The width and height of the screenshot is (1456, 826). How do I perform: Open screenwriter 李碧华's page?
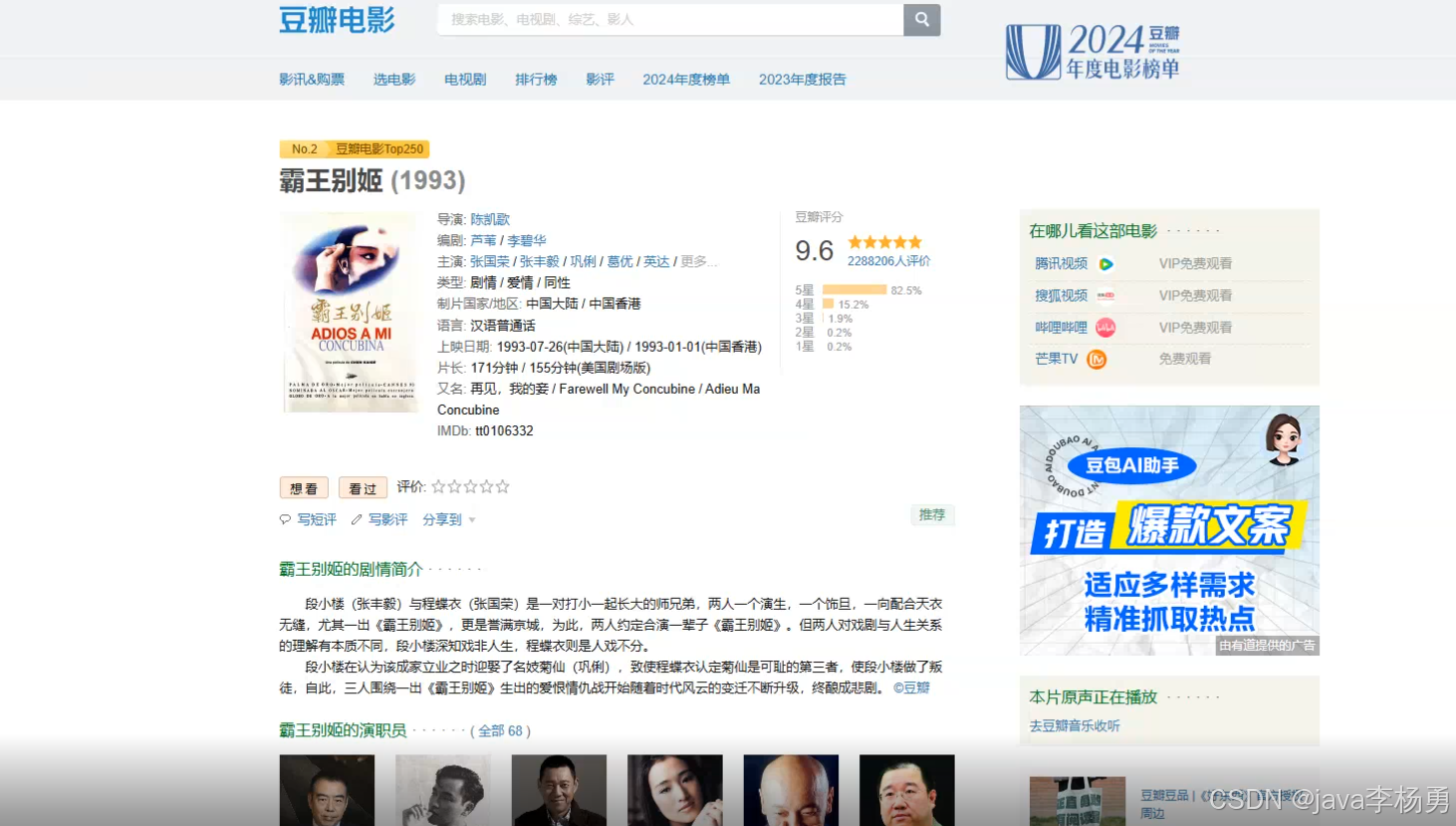[x=527, y=240]
